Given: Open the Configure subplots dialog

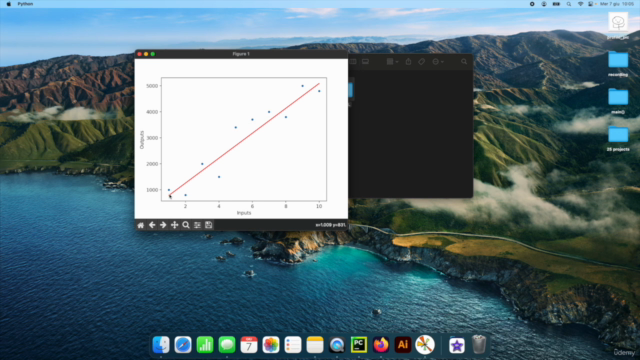Looking at the screenshot, I should 197,225.
